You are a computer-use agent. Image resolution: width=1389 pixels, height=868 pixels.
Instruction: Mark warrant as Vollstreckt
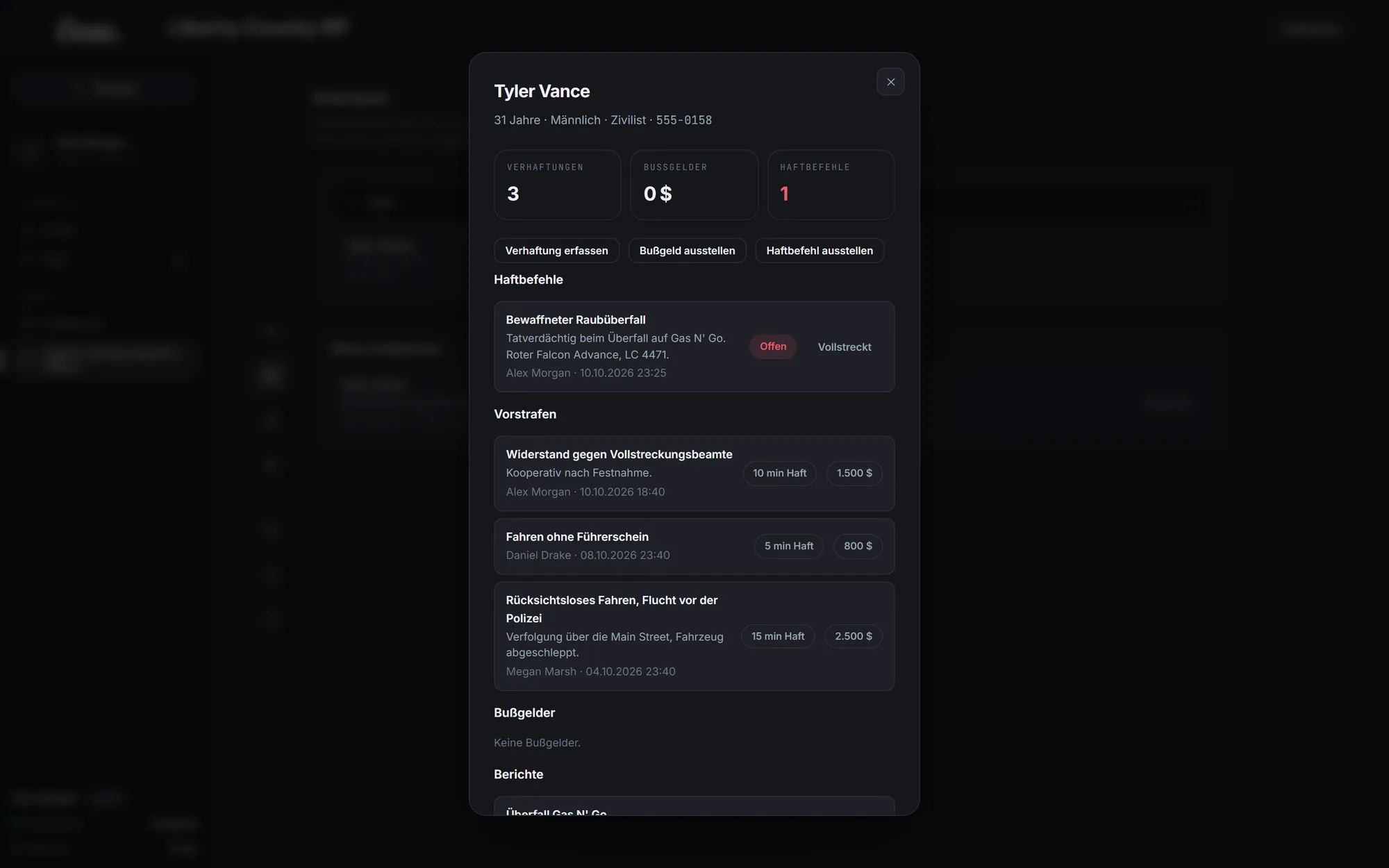pyautogui.click(x=845, y=347)
